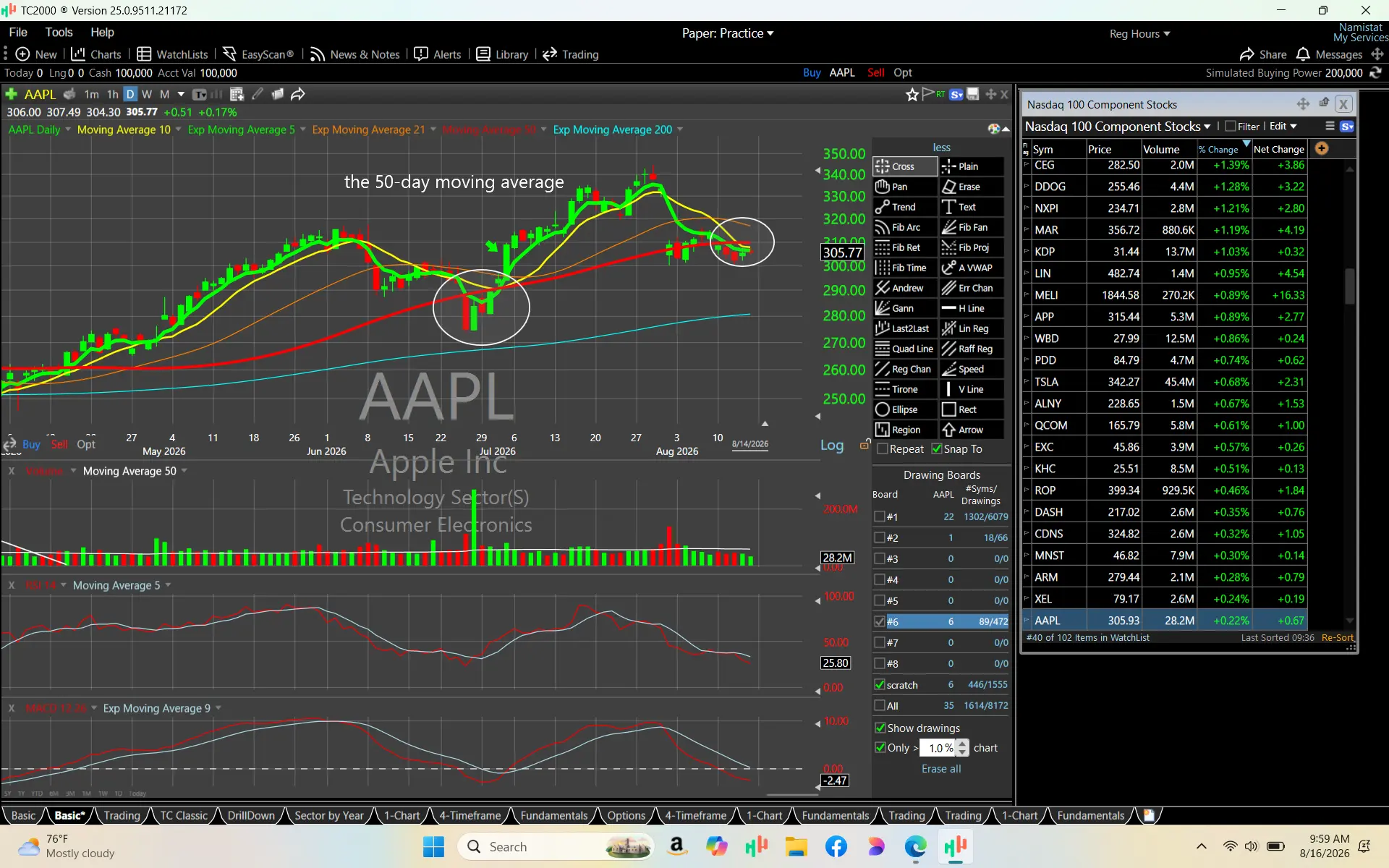
Task: Click Re-Sort in the watchlist footer
Action: tap(1338, 638)
